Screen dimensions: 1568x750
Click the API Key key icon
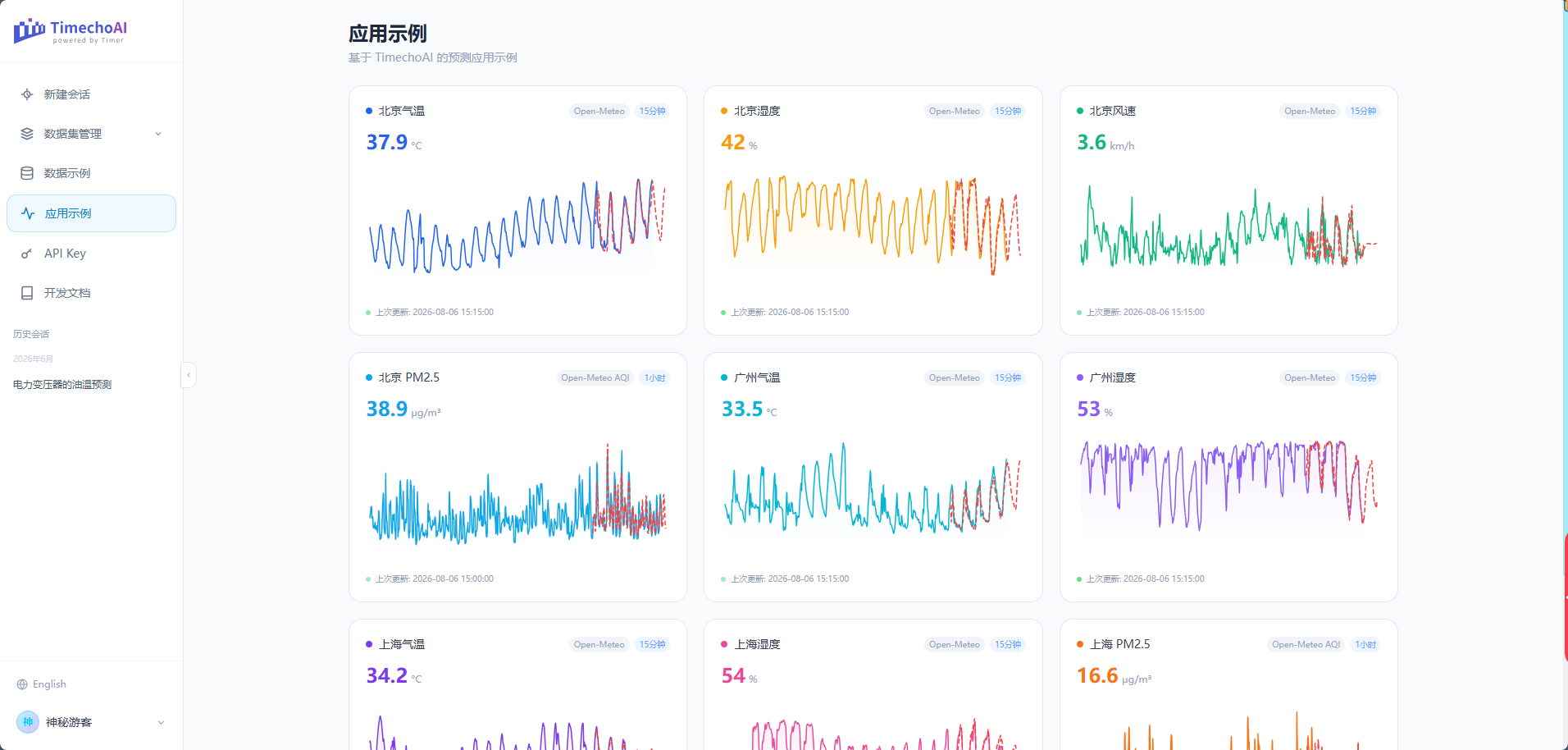pyautogui.click(x=27, y=254)
